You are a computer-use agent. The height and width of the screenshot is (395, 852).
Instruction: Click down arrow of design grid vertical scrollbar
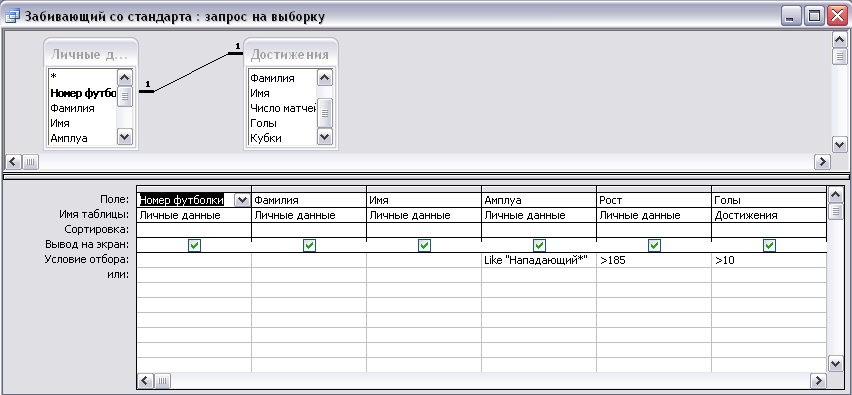point(836,363)
